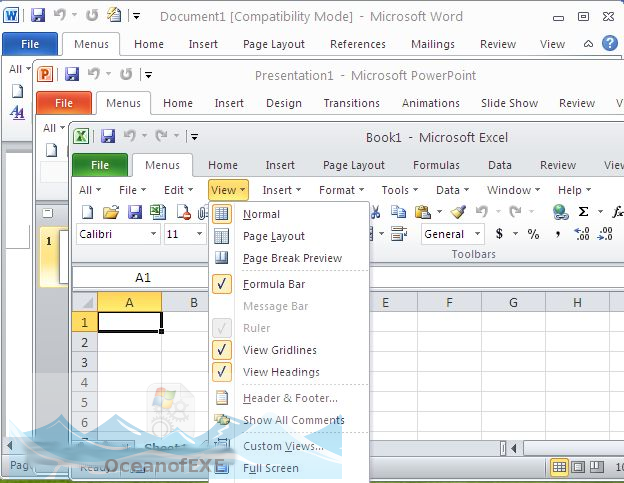This screenshot has width=624, height=483.
Task: Click the dollar currency format icon
Action: tap(499, 234)
